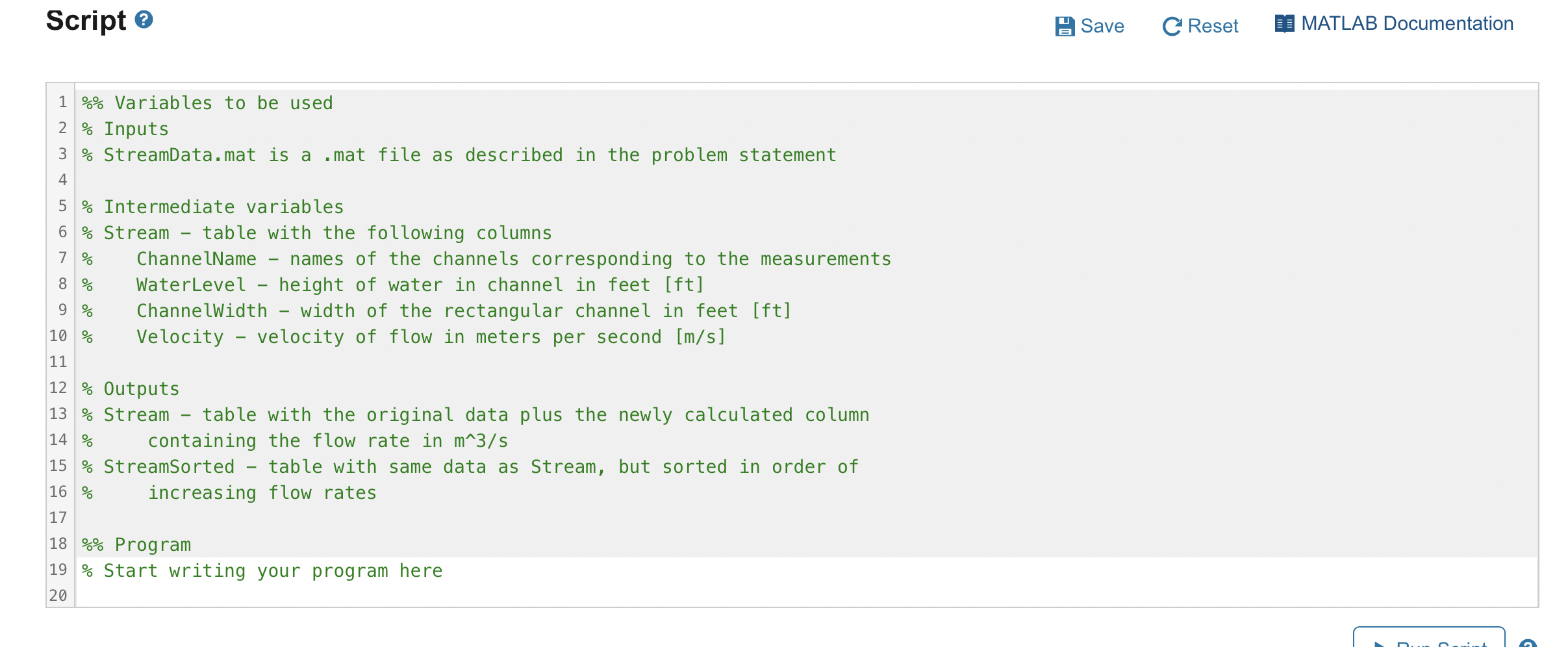Click the help icon beside Run Script
This screenshot has width=1568, height=647.
point(1528,643)
